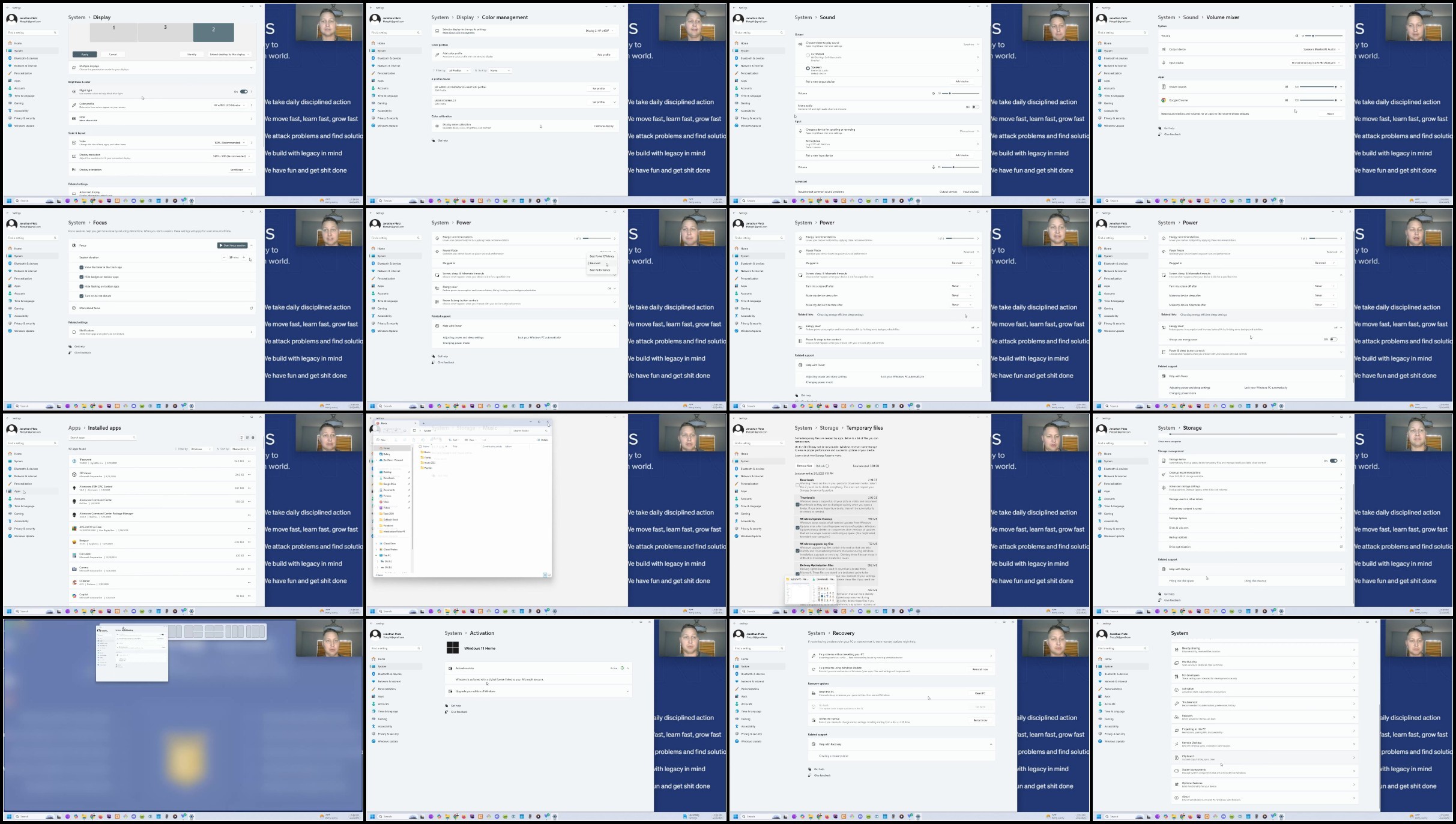This screenshot has height=824, width=1456.
Task: Click the play icon on Start focus session
Action: point(220,245)
